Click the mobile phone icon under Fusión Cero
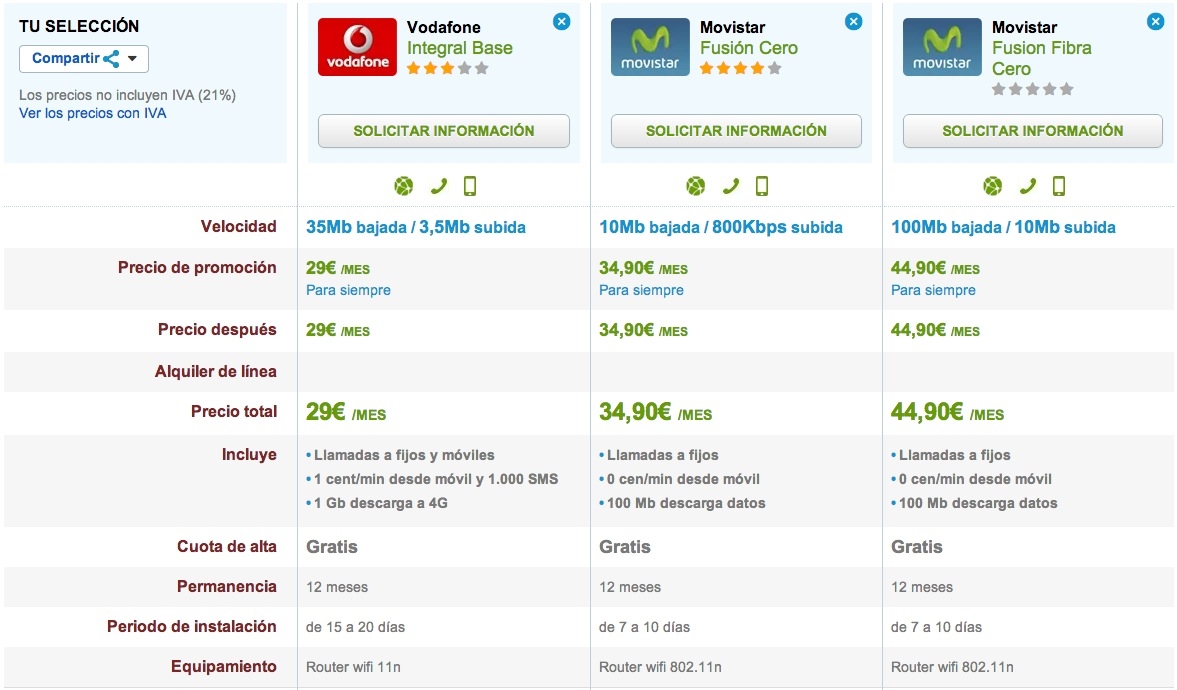The image size is (1177, 690). pyautogui.click(x=762, y=186)
